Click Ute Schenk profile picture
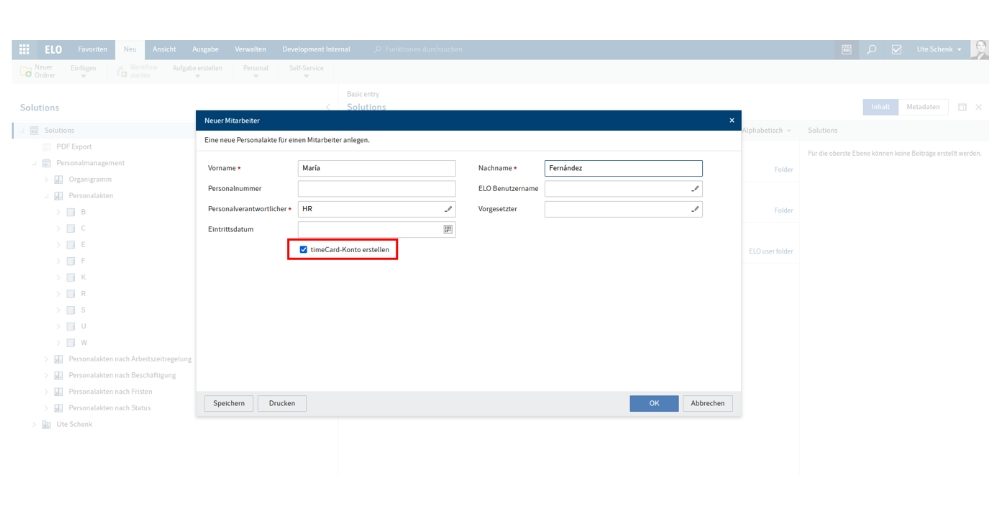 (979, 49)
